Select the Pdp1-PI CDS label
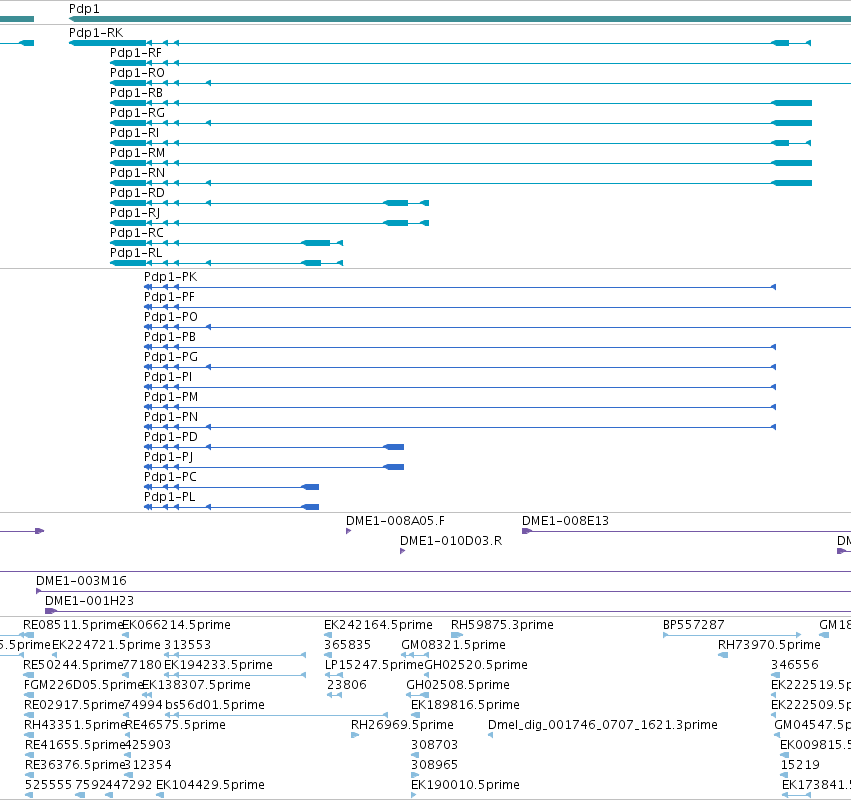 168,377
